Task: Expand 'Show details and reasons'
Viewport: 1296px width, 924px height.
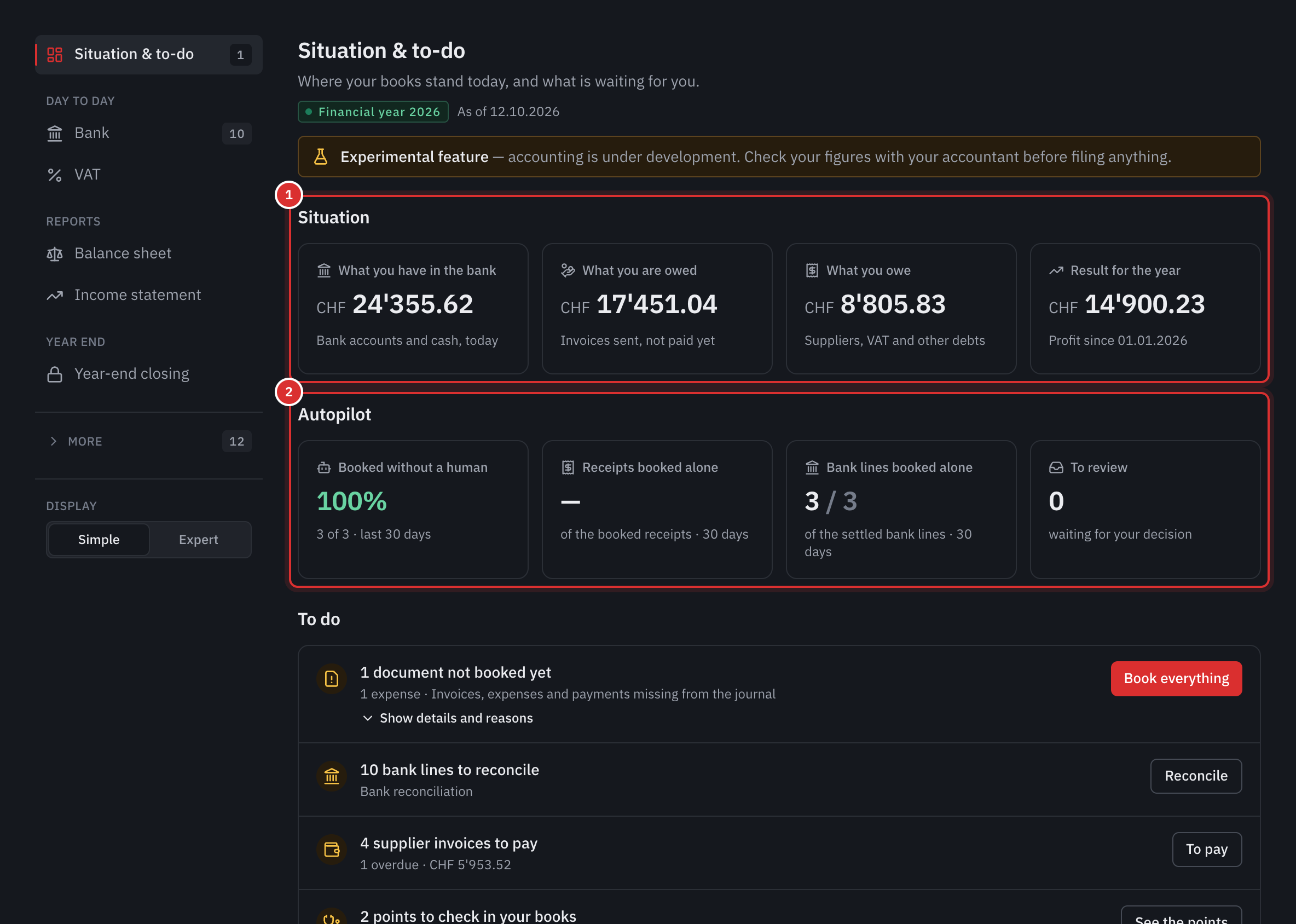Action: [448, 718]
